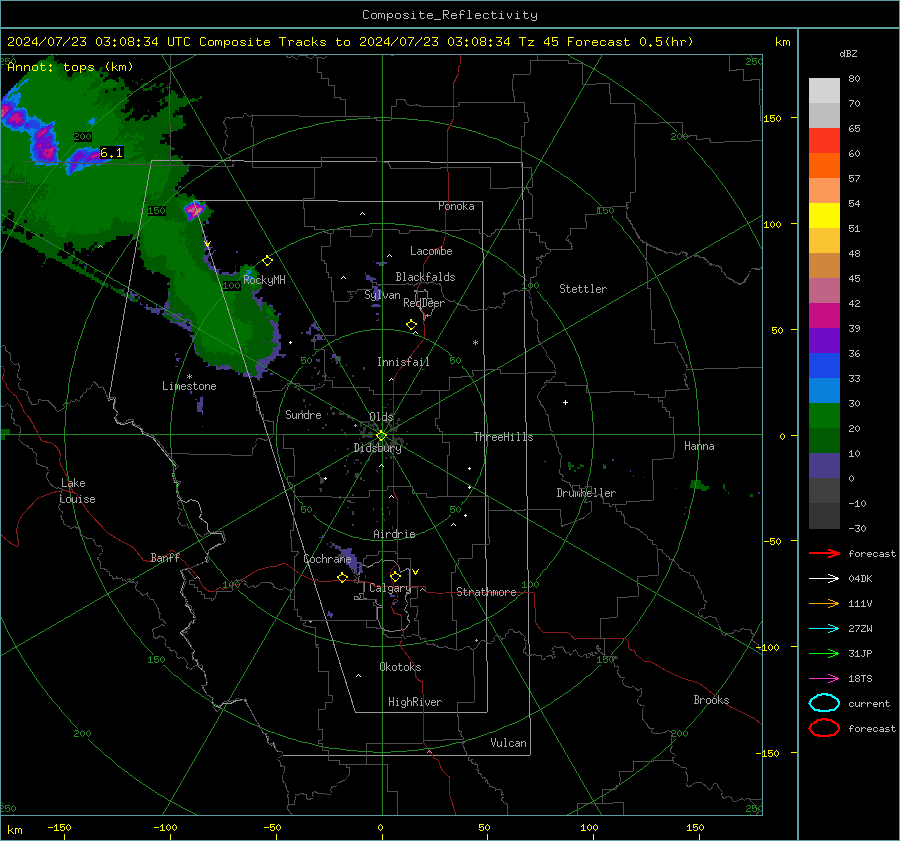This screenshot has width=900, height=841.
Task: Pick the light blue swatch above 30
Action: [824, 390]
